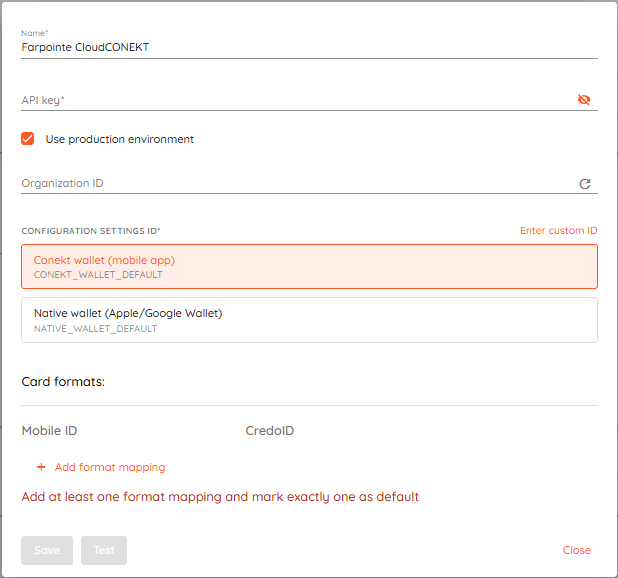Click the Configuration Settings ID label
The image size is (618, 578).
pyautogui.click(x=91, y=231)
